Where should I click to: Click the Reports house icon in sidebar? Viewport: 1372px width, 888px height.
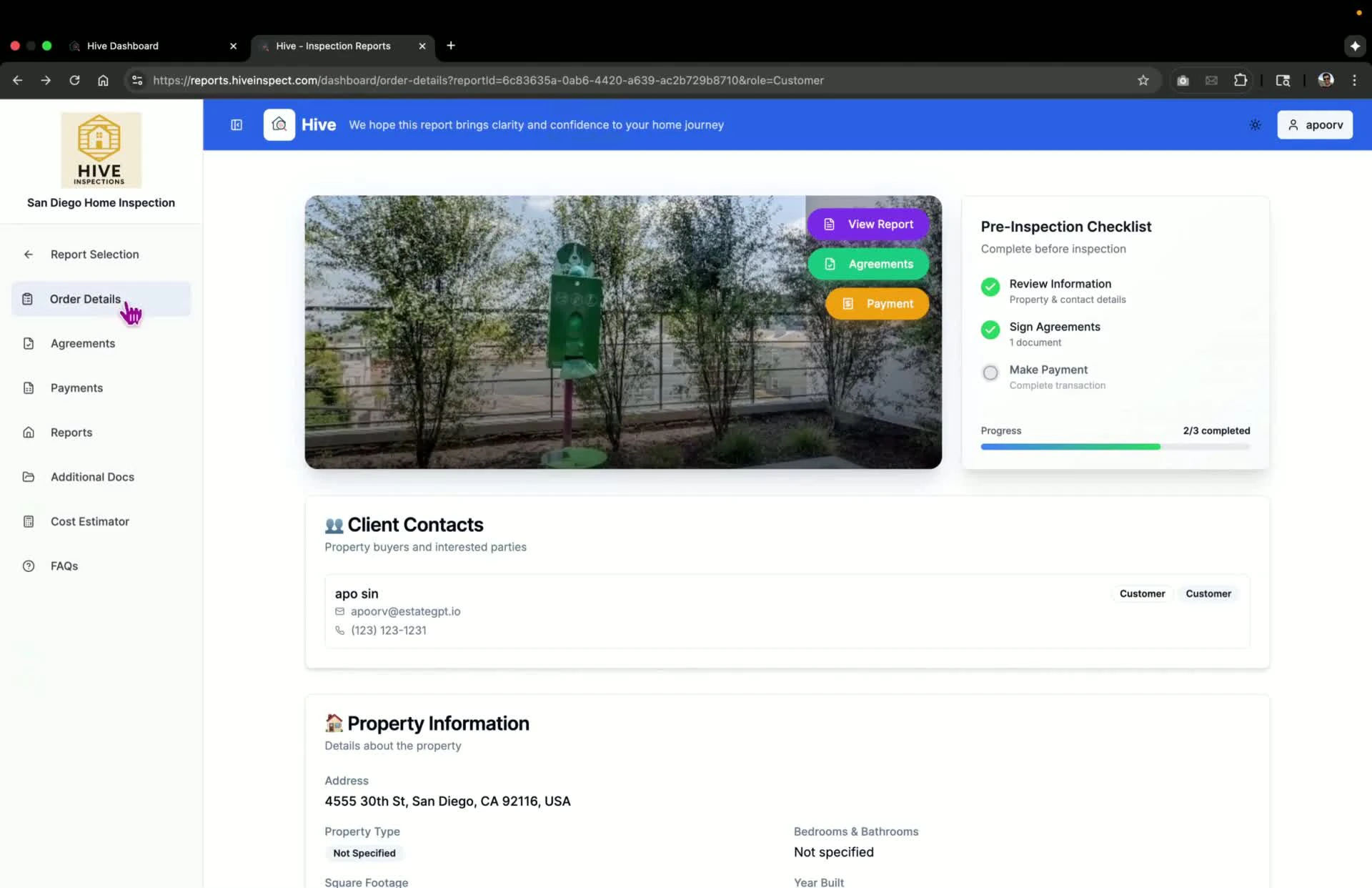tap(29, 433)
